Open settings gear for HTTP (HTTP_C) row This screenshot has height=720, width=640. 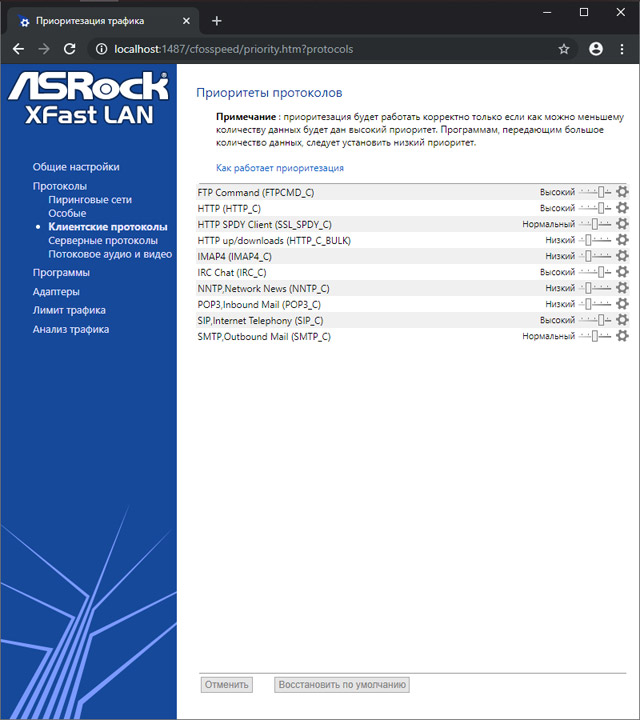pyautogui.click(x=622, y=208)
